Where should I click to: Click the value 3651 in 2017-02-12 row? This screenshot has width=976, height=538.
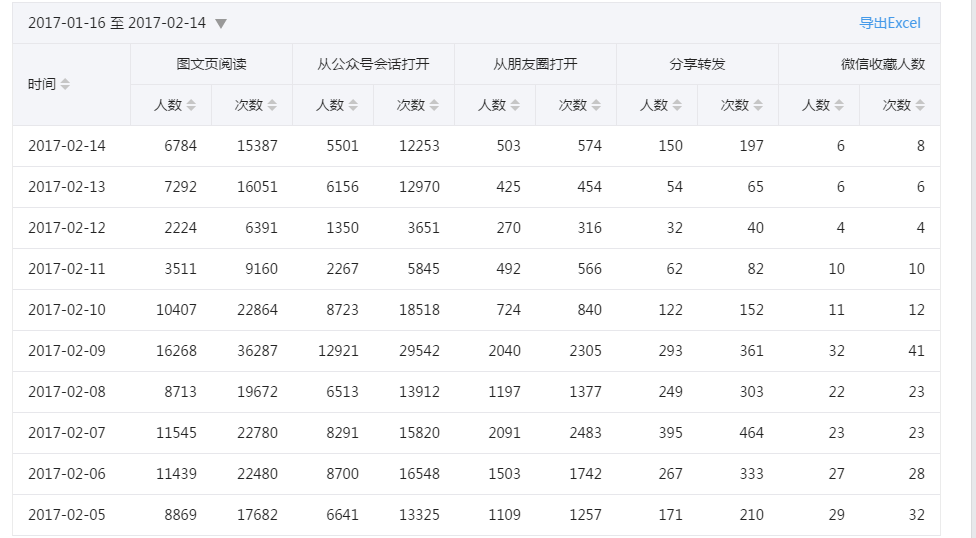click(423, 228)
